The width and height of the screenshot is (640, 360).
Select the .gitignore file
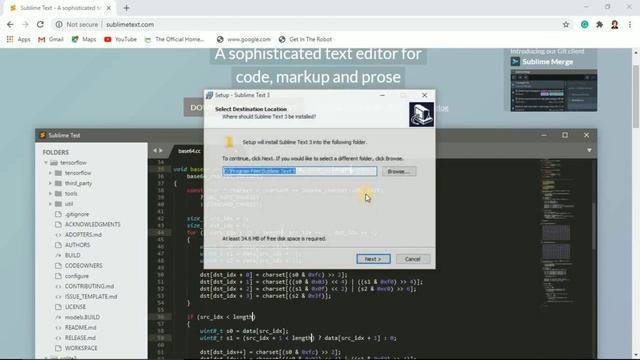coord(77,214)
